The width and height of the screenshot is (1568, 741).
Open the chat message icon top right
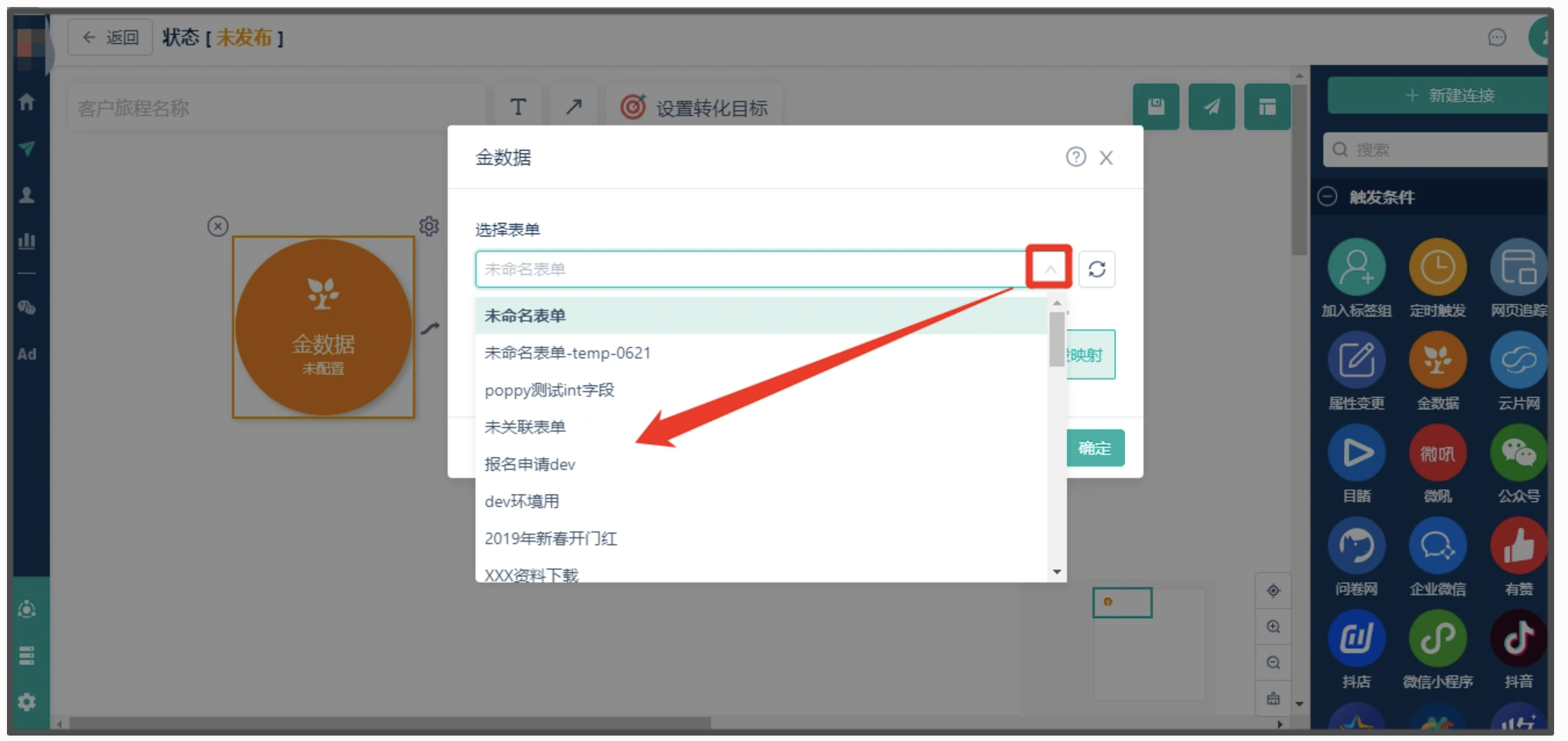tap(1497, 37)
